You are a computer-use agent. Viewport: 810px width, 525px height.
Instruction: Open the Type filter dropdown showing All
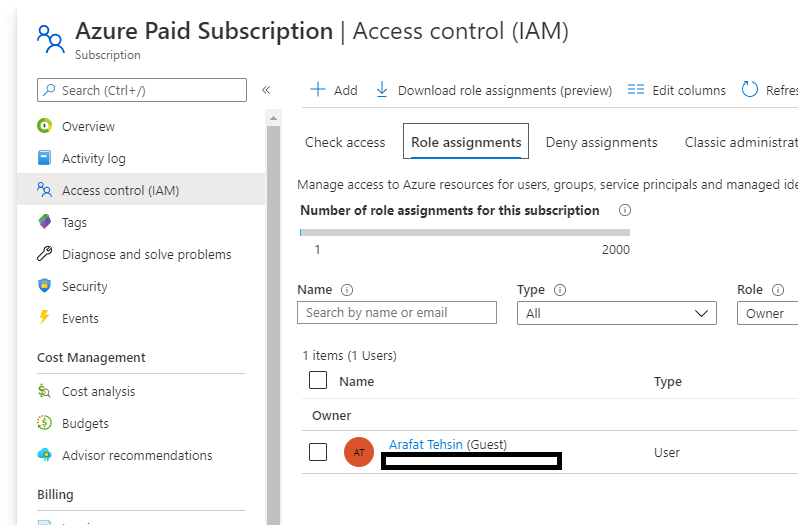(x=616, y=313)
